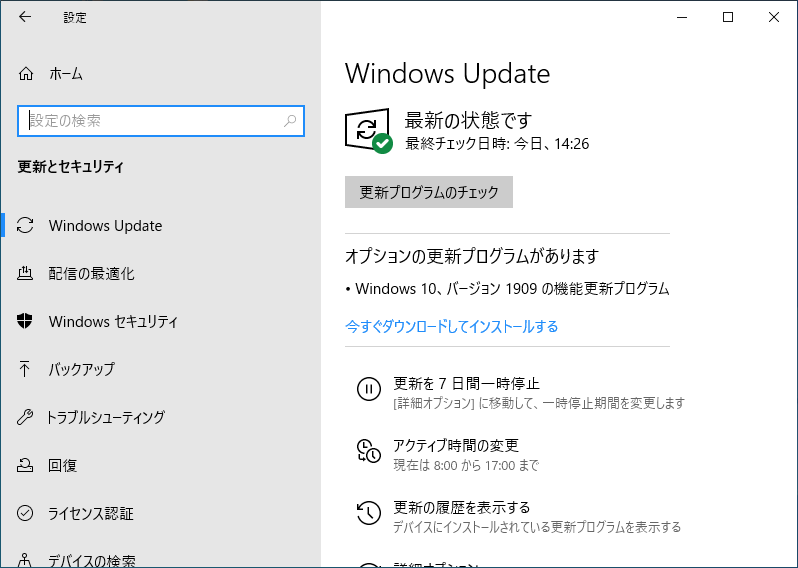The image size is (798, 568).
Task: Click オプションの更新プログラムがあります heading
Action: 472,256
